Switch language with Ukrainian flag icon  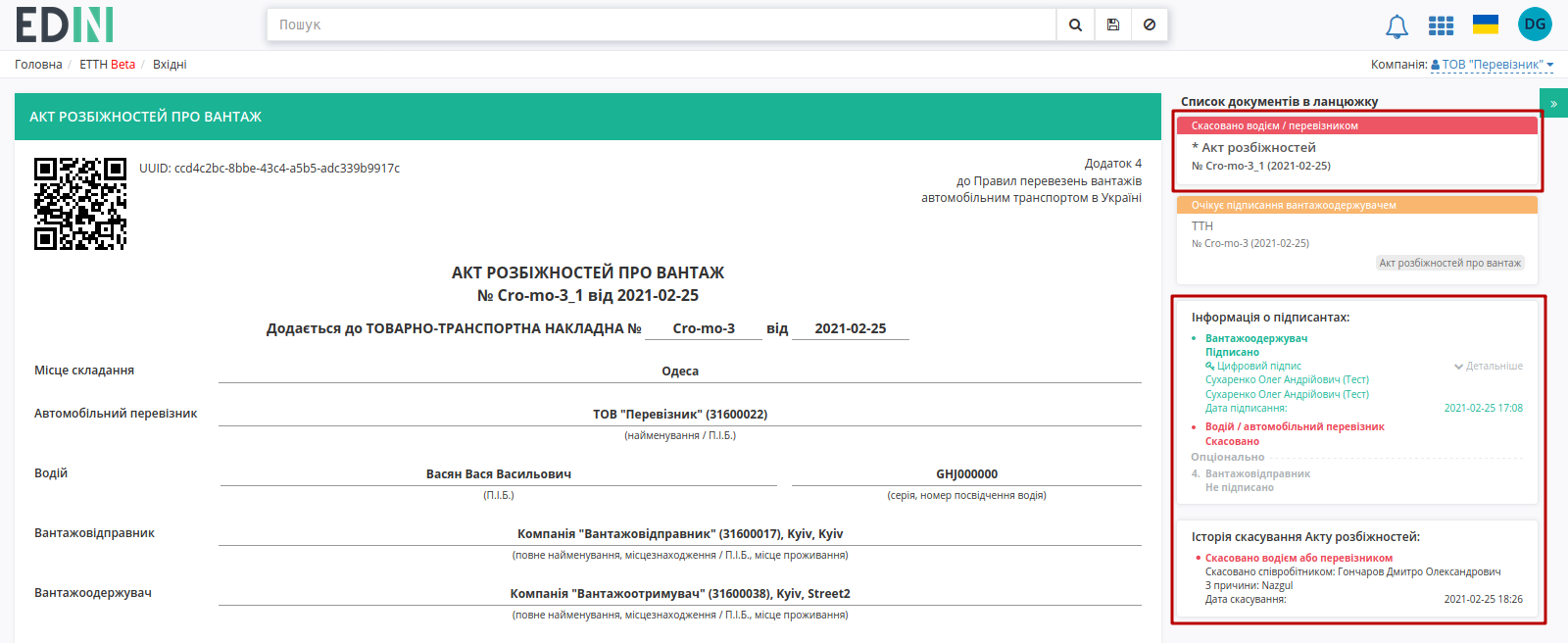[1486, 25]
